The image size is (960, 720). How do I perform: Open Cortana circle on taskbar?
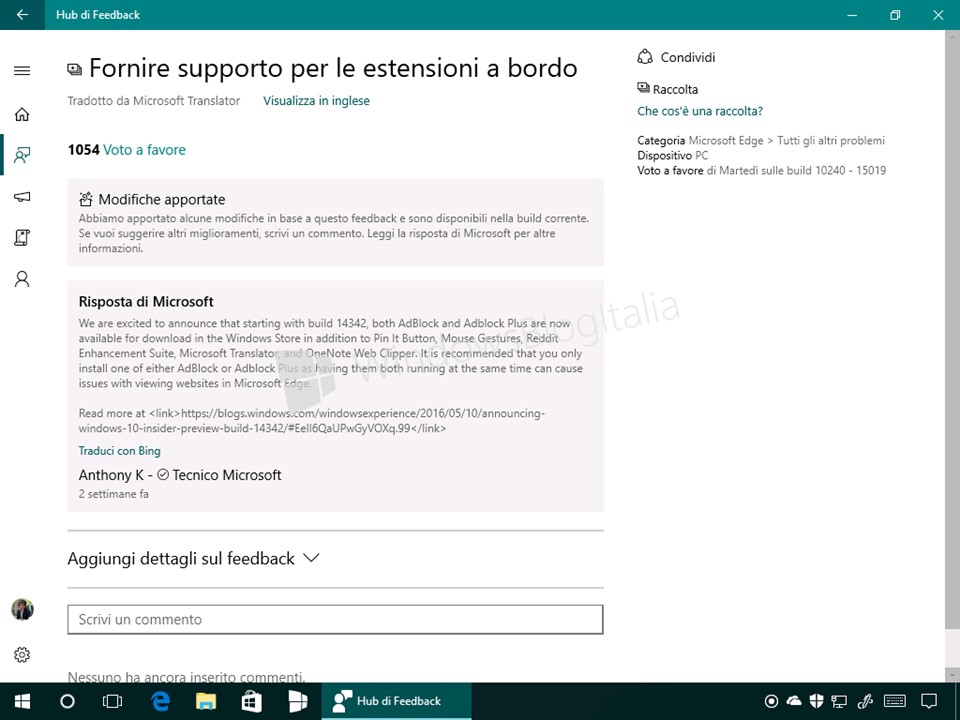coord(67,701)
